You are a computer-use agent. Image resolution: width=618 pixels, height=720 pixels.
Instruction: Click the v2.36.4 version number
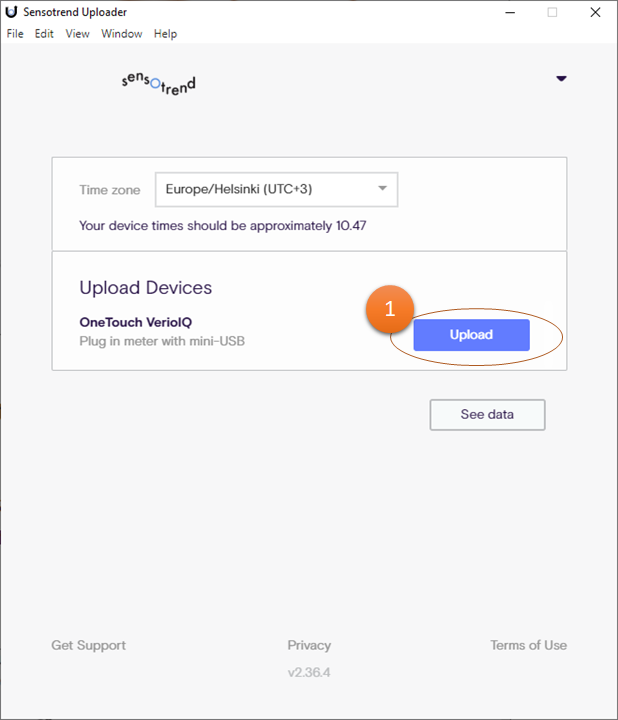(x=309, y=672)
